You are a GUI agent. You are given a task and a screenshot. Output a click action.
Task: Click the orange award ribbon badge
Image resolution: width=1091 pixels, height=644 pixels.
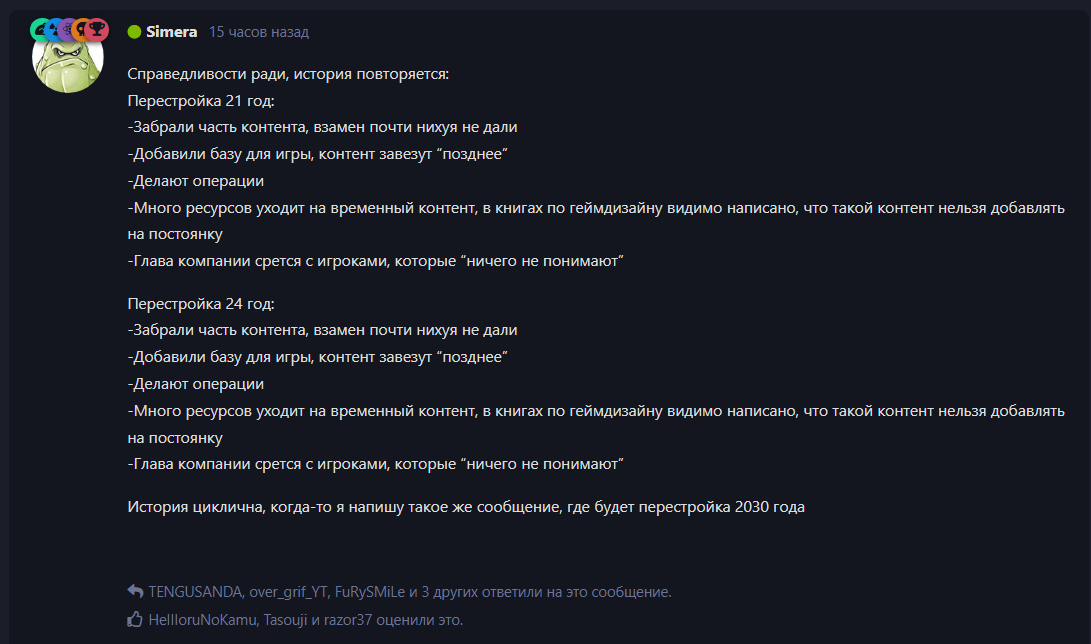click(x=82, y=29)
